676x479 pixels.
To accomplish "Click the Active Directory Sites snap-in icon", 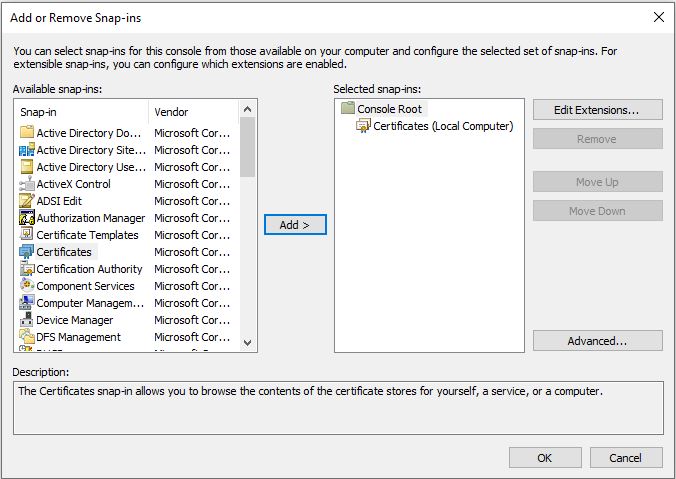I will 27,149.
